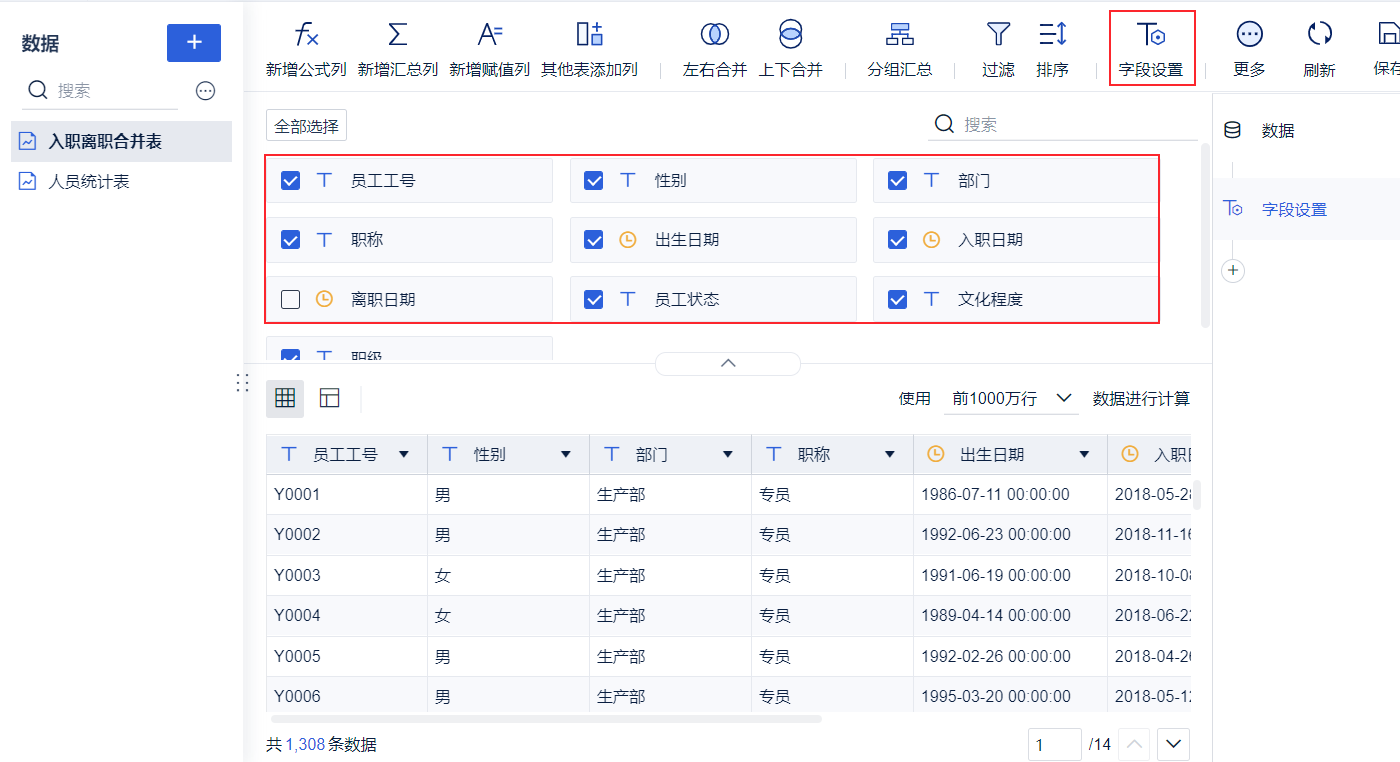Click the field search input box

(x=1075, y=125)
